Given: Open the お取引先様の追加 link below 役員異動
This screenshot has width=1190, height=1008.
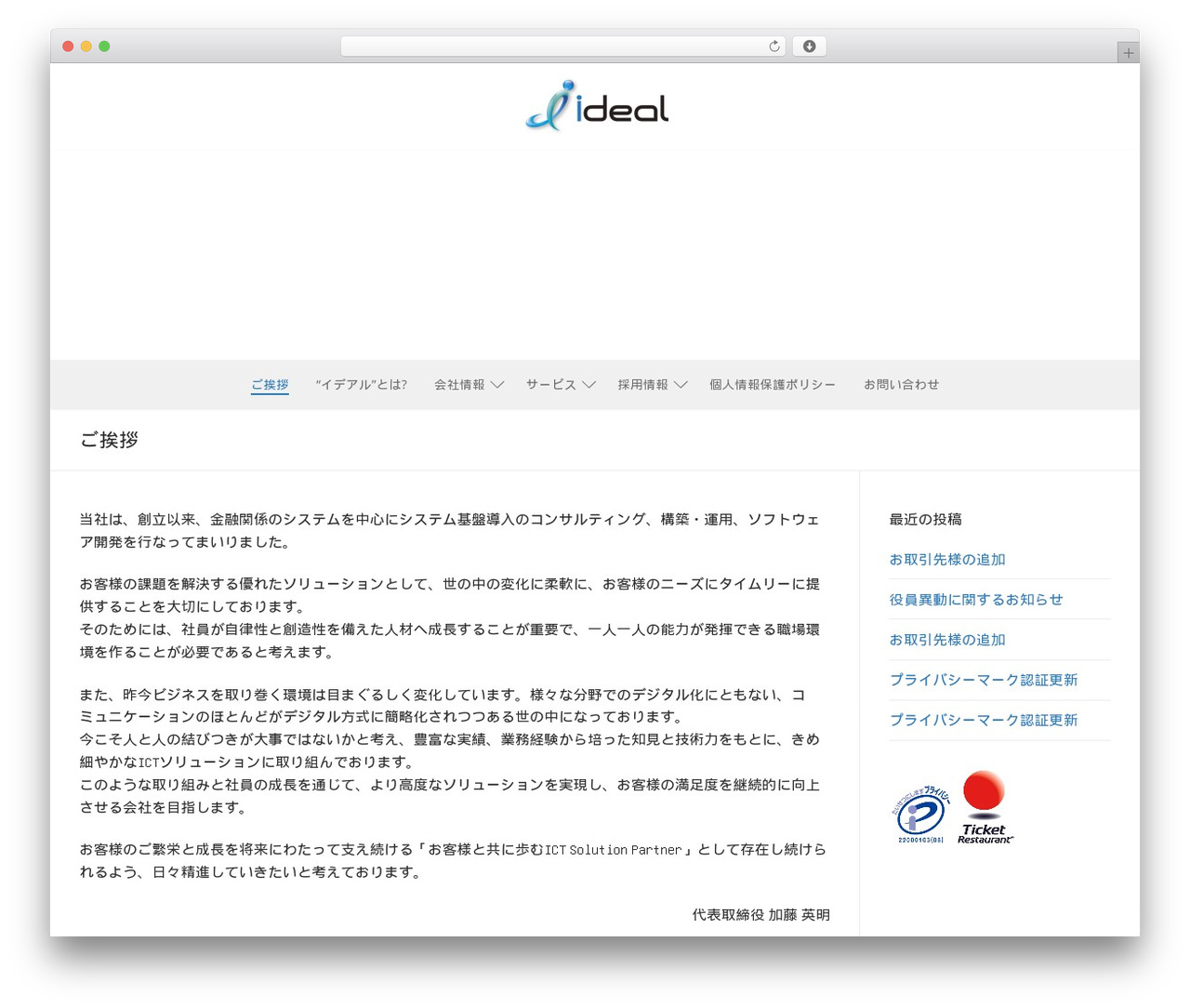Looking at the screenshot, I should point(947,640).
